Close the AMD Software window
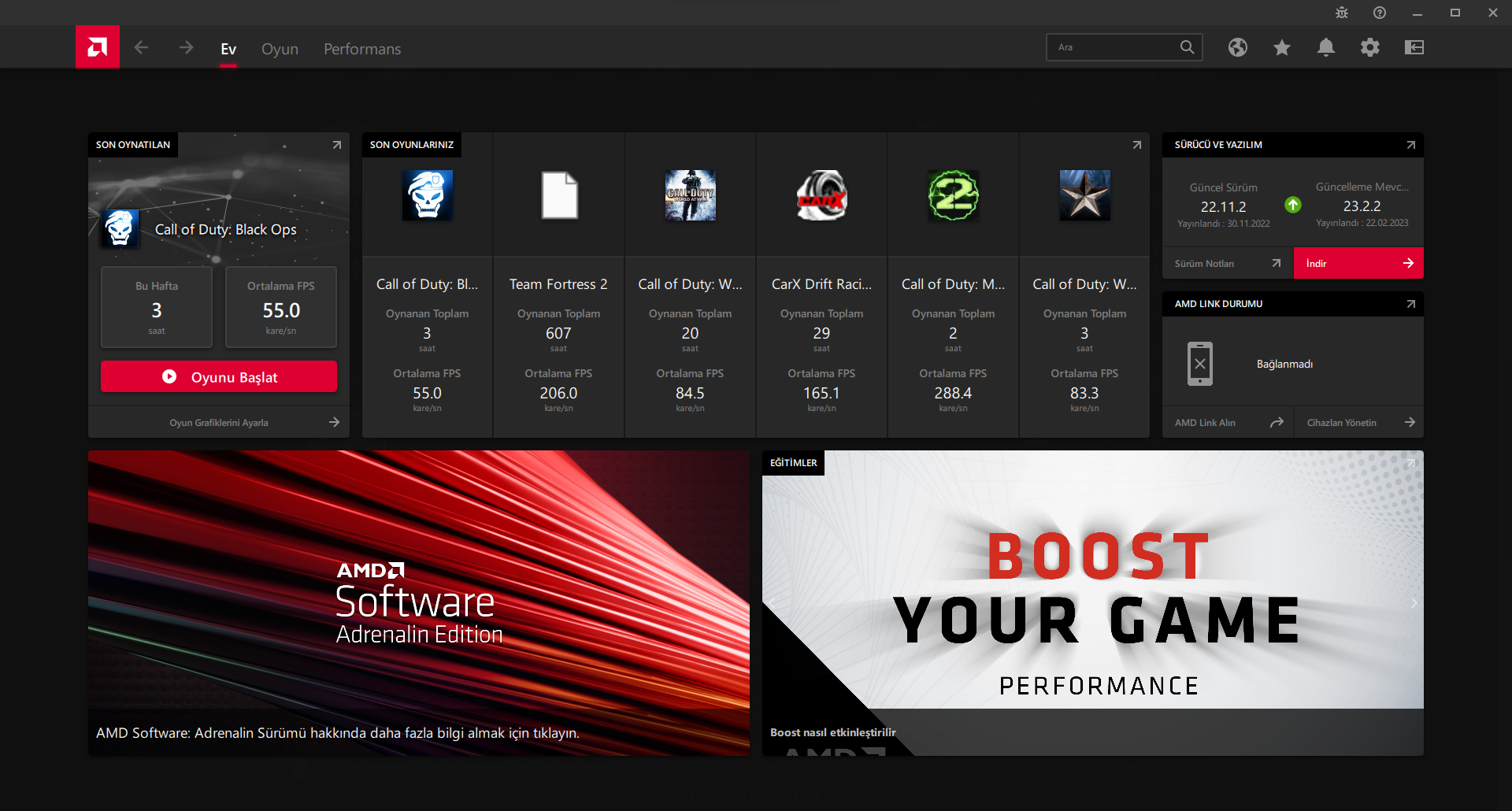The width and height of the screenshot is (1512, 811). [1493, 13]
